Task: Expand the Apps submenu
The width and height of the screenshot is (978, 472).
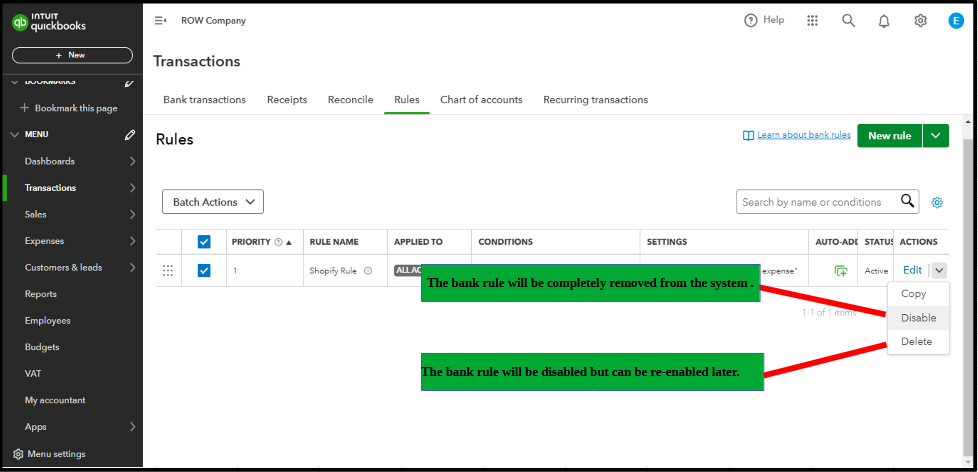Action: pos(132,427)
